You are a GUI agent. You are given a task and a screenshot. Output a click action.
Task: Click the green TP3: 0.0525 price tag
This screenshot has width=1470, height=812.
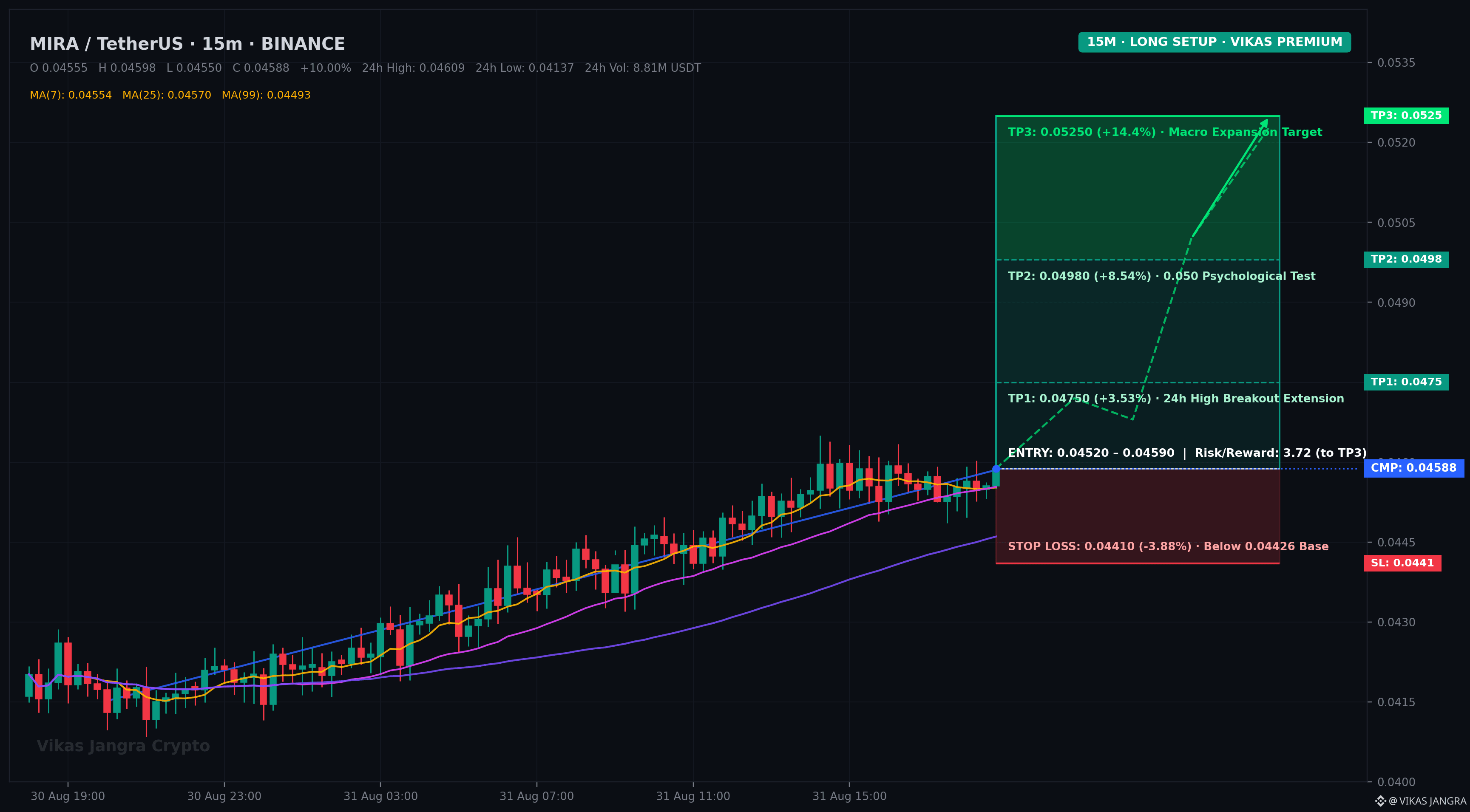pos(1406,116)
